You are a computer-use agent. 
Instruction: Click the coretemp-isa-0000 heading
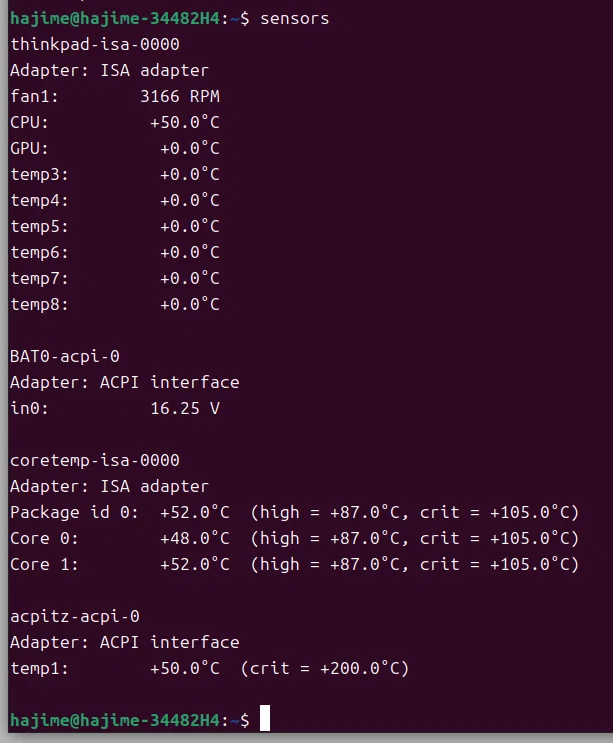click(x=95, y=461)
